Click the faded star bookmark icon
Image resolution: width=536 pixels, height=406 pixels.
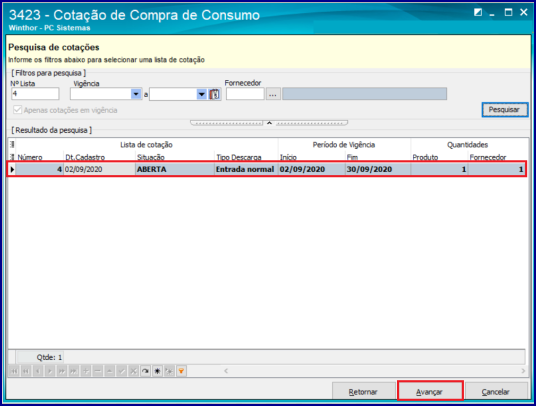coord(170,371)
